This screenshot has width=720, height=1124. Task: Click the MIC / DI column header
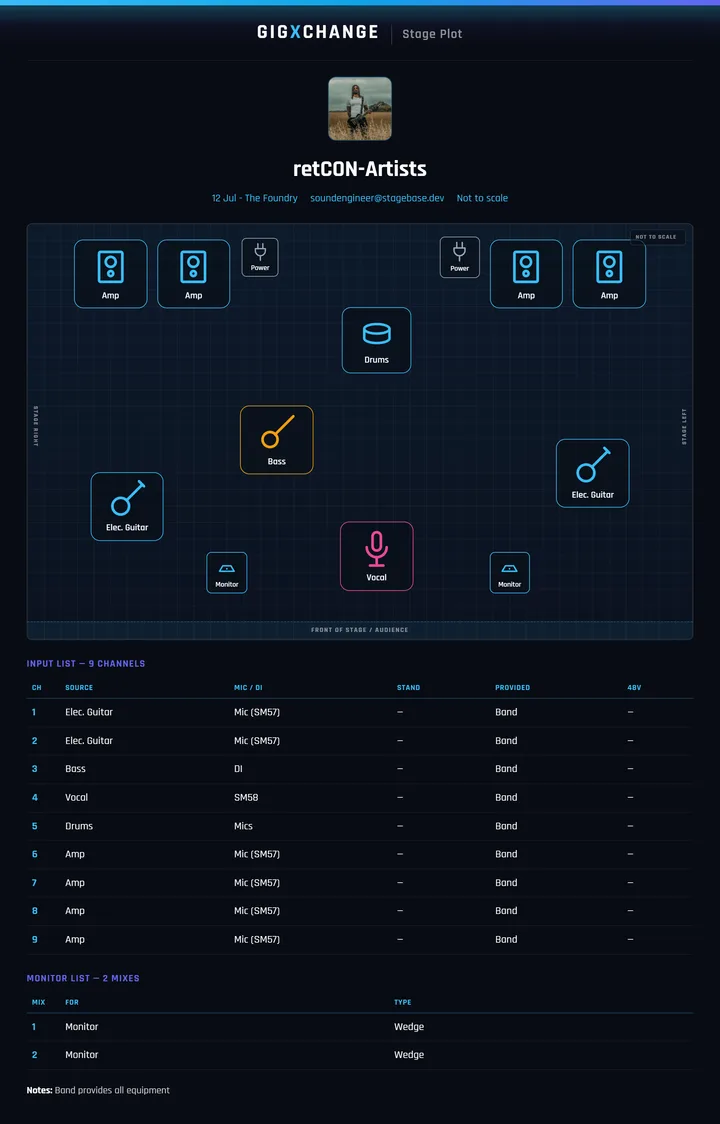pos(248,687)
